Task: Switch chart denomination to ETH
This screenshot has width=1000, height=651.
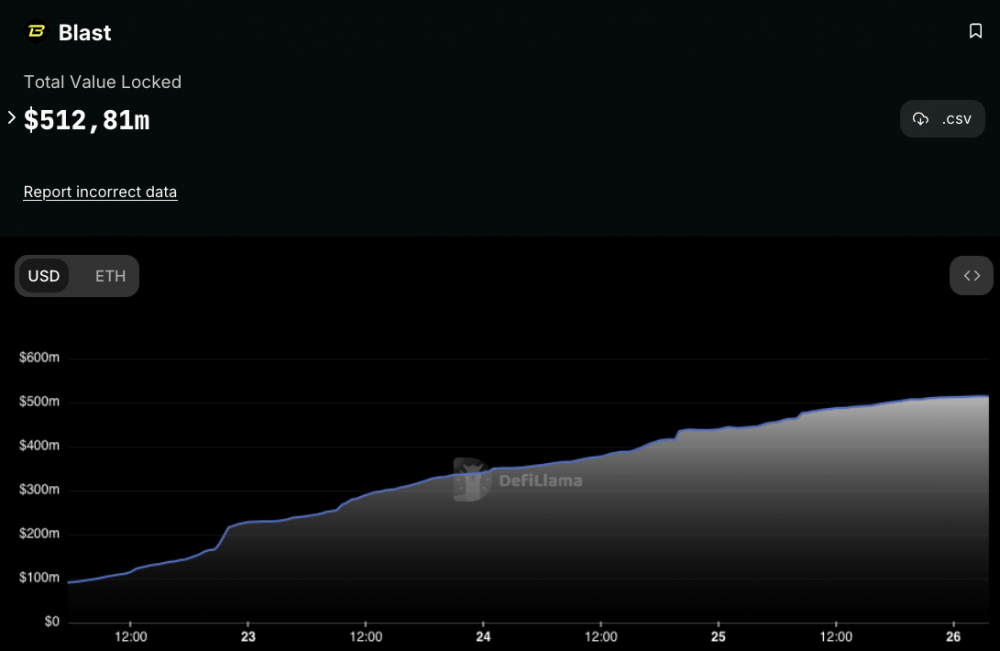Action: pyautogui.click(x=110, y=276)
